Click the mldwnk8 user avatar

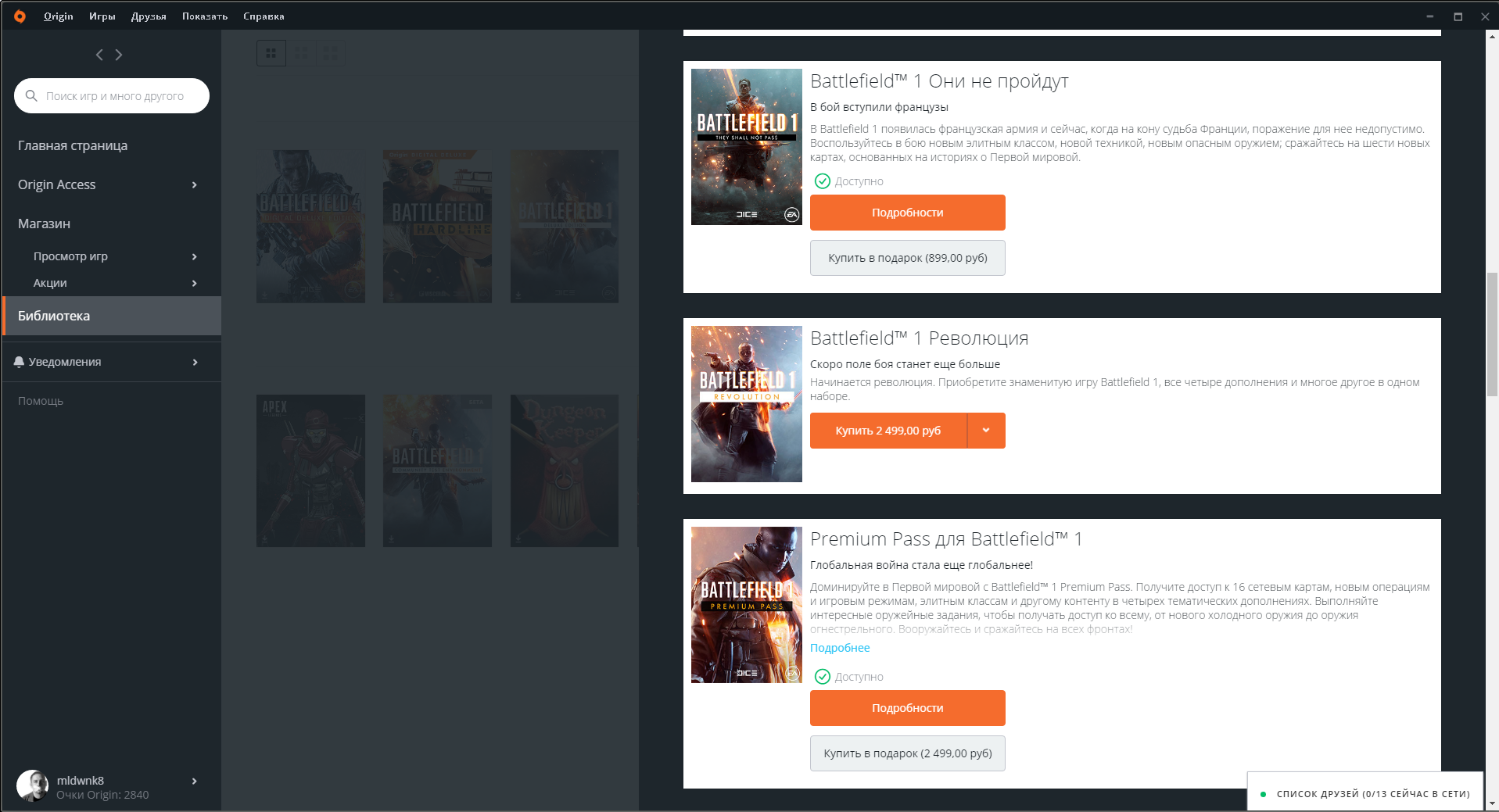[x=32, y=785]
